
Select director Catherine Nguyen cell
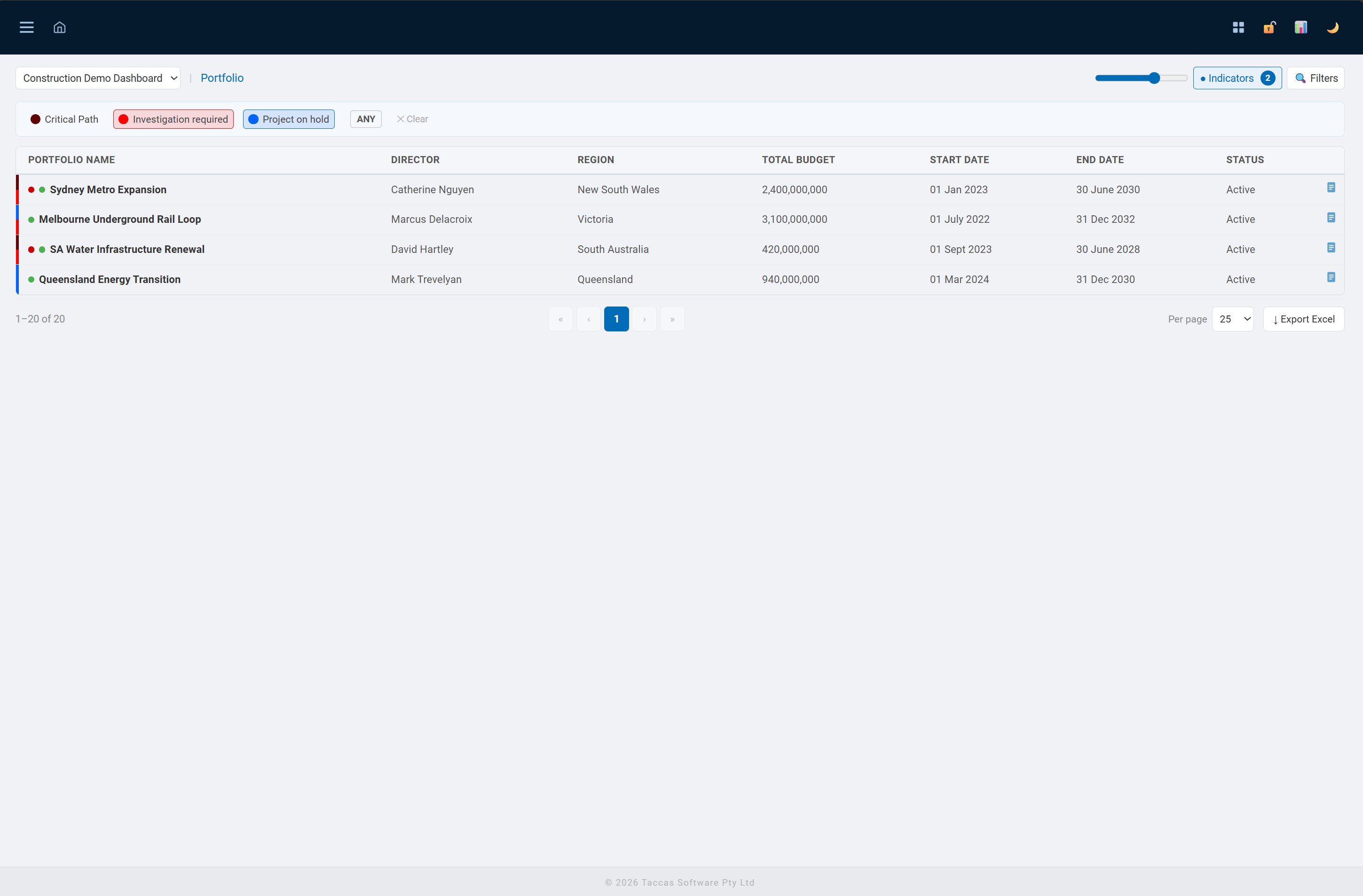433,189
